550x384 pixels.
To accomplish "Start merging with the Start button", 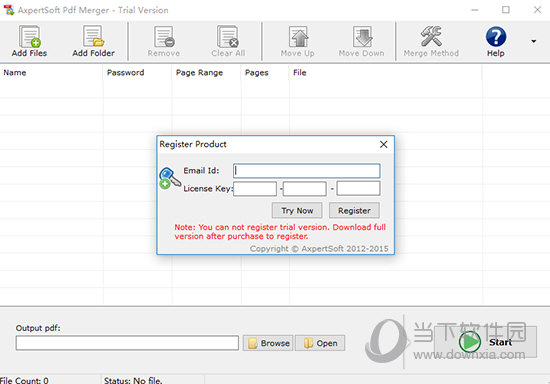I will 485,342.
